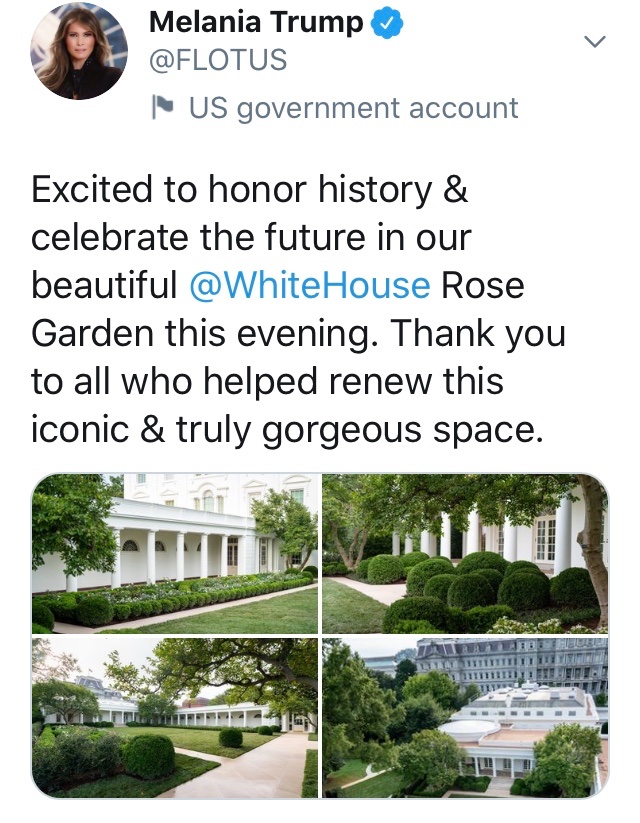Open the top-left colonnade photo
The width and height of the screenshot is (640, 823).
(175, 552)
